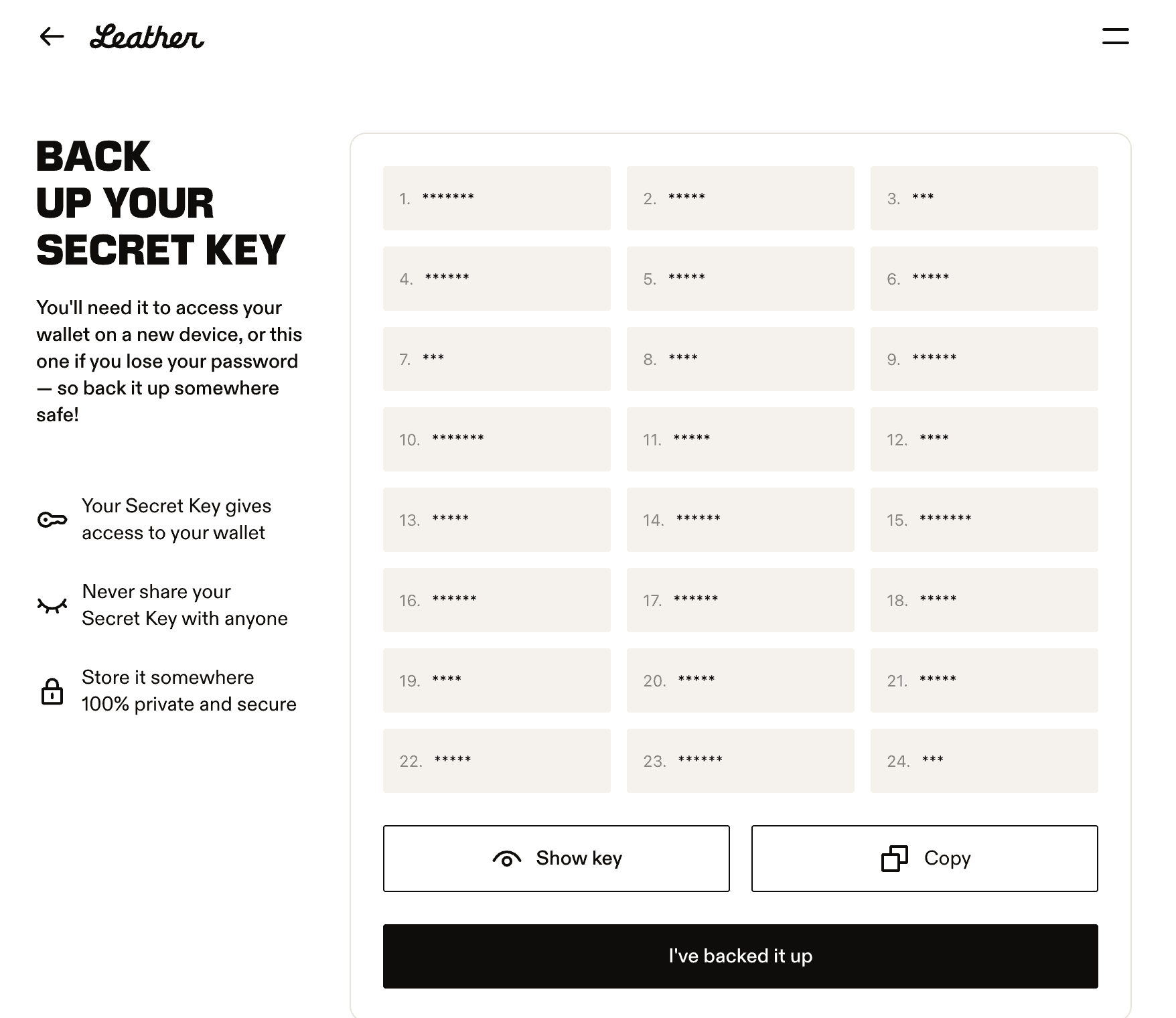
Task: Click the eye icon in Show key
Action: [507, 859]
